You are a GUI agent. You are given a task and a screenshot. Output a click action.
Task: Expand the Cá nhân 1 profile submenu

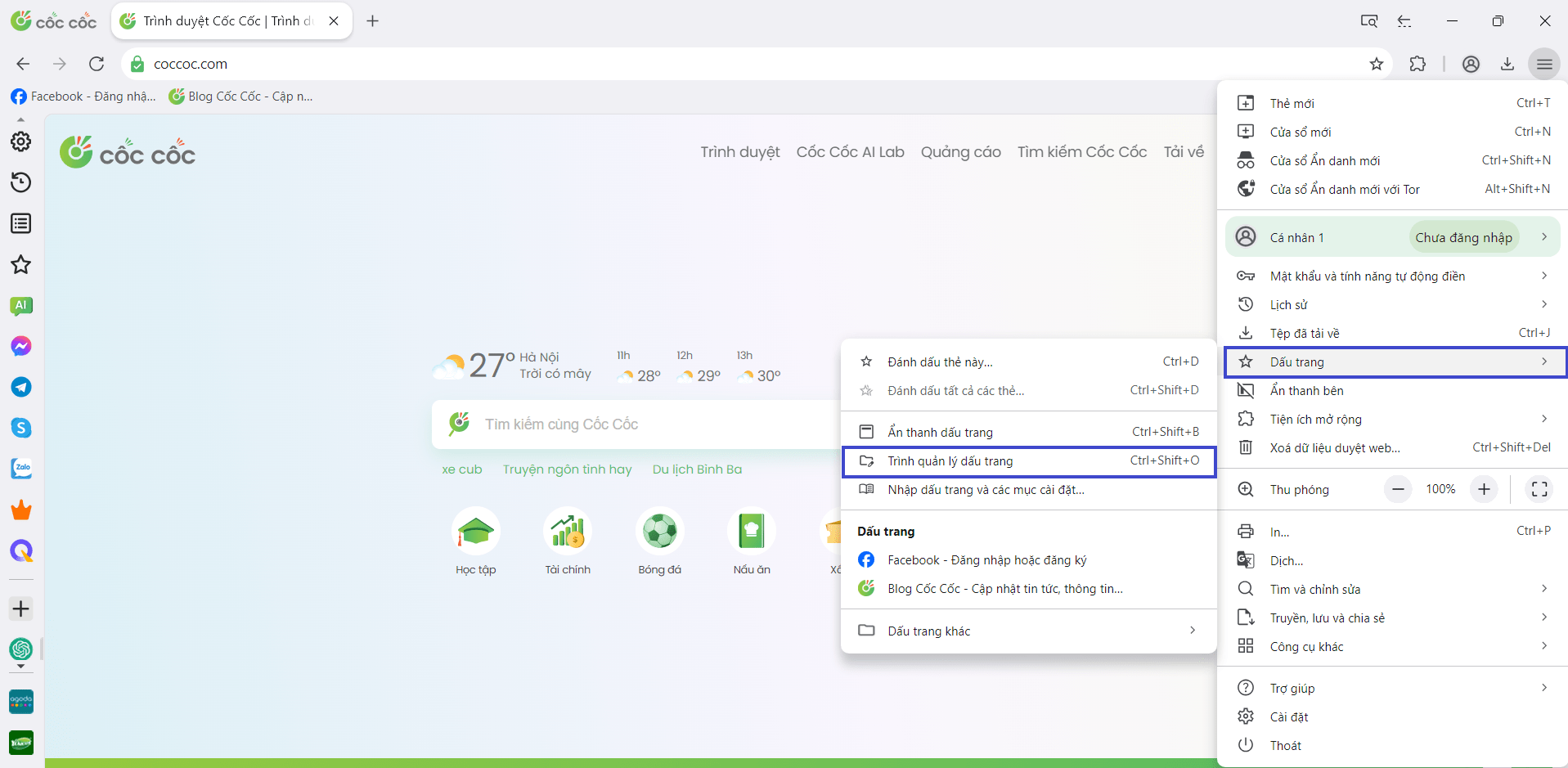[x=1393, y=237]
